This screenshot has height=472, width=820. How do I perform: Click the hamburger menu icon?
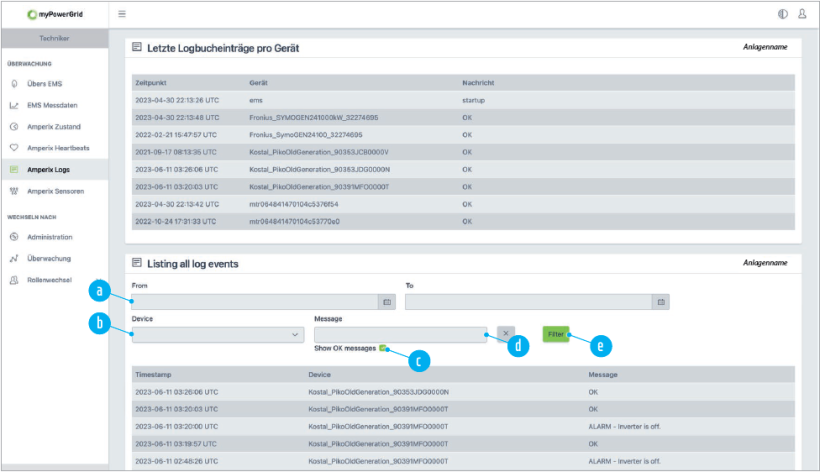point(122,14)
